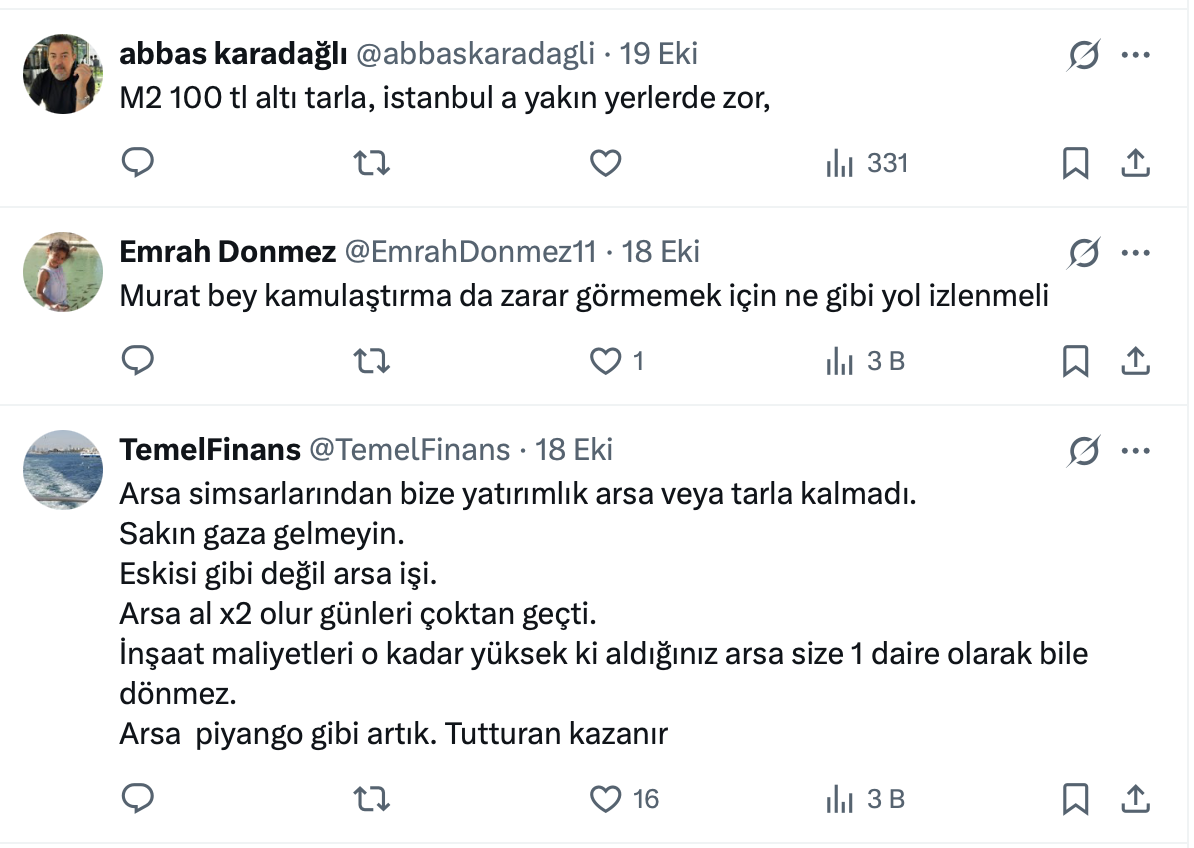This screenshot has width=1194, height=848.
Task: Retweet abbas karadağlı's post about tarla
Action: pyautogui.click(x=372, y=163)
